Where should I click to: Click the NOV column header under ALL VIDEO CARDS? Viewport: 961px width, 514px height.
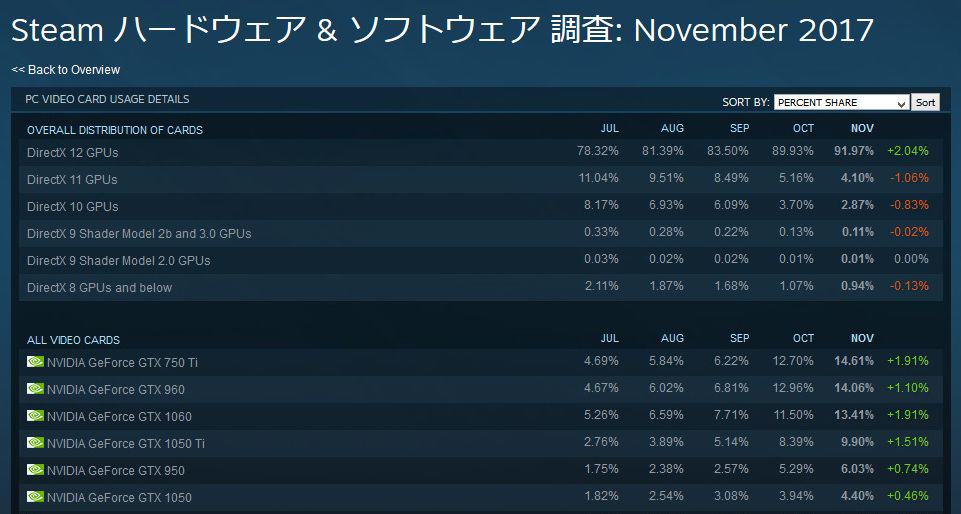(x=862, y=338)
